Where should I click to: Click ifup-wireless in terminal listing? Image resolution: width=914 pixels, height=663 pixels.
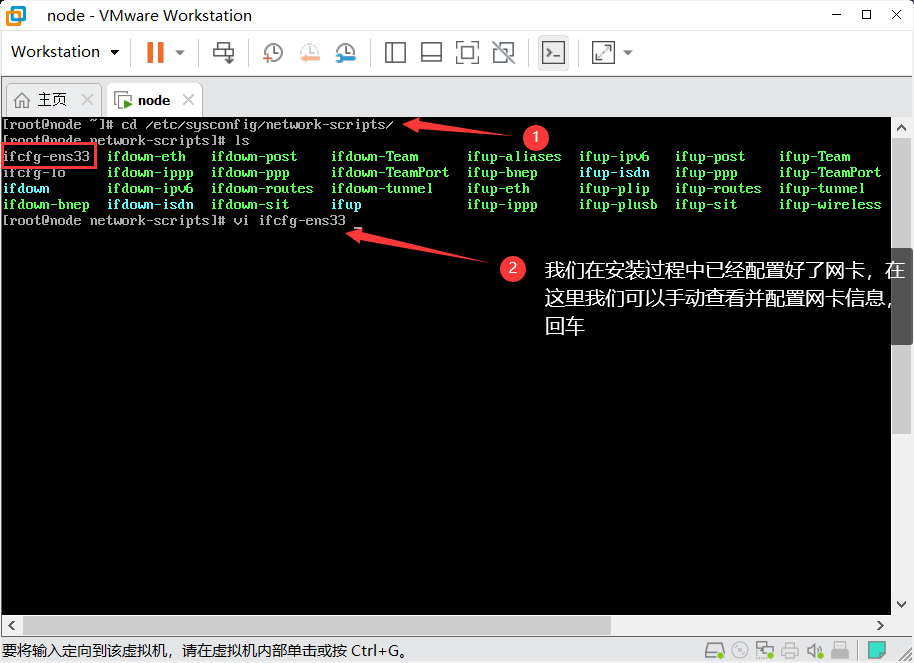coord(830,205)
